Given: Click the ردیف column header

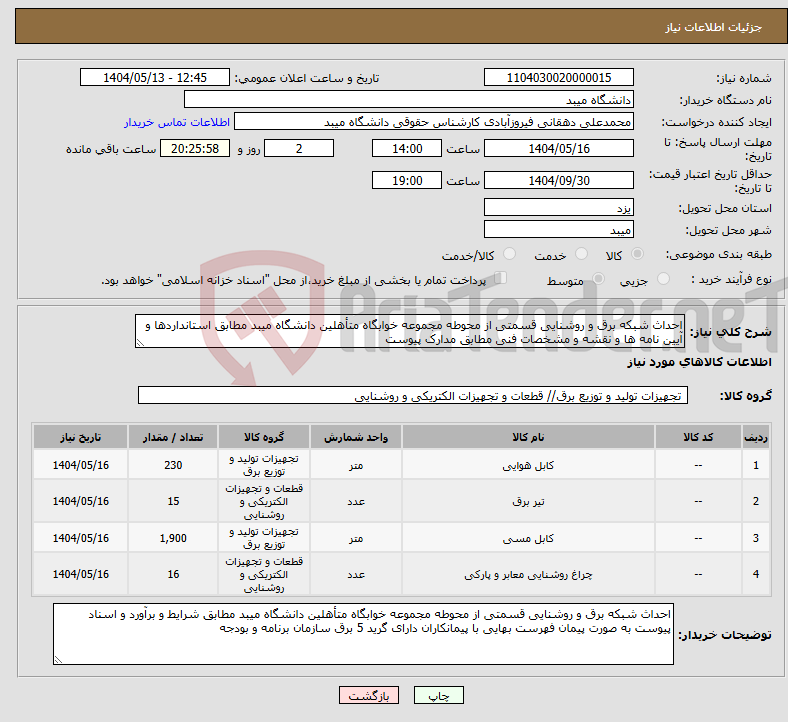Looking at the screenshot, I should click(x=755, y=437).
